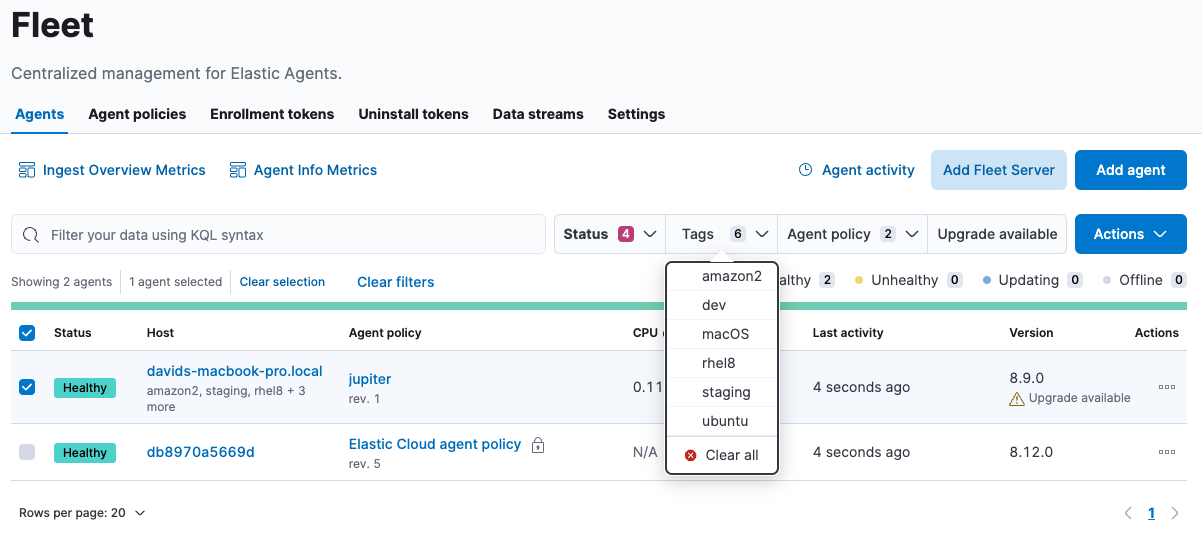
Task: Click the search magnifier icon in the KQL bar
Action: pos(31,235)
